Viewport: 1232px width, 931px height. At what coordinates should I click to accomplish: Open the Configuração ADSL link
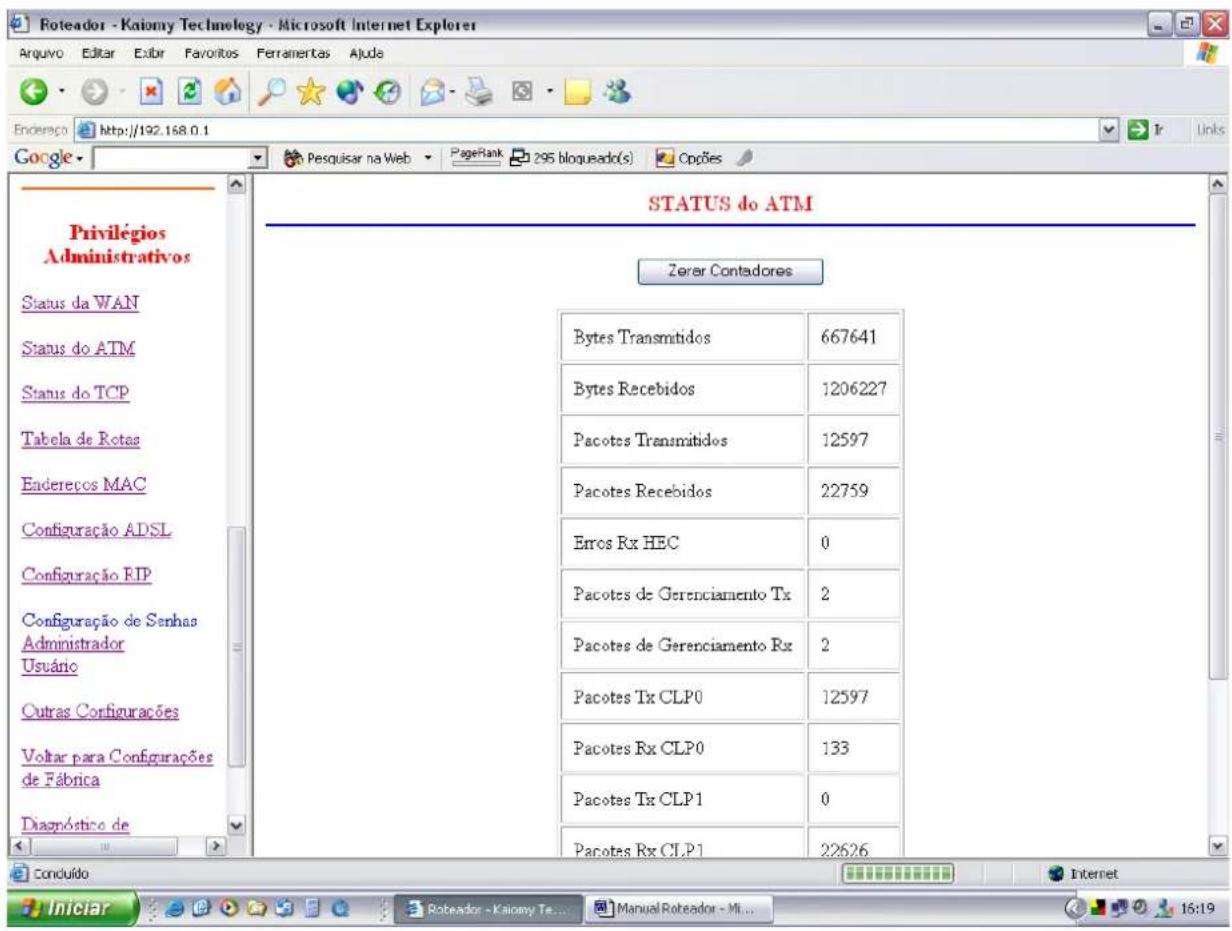click(98, 530)
